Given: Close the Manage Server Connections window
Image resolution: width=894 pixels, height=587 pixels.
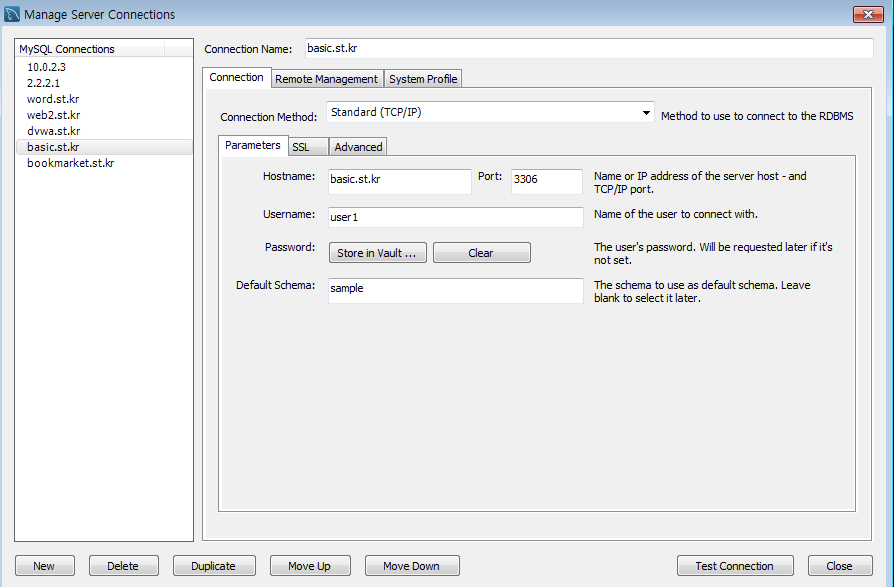Looking at the screenshot, I should (868, 14).
